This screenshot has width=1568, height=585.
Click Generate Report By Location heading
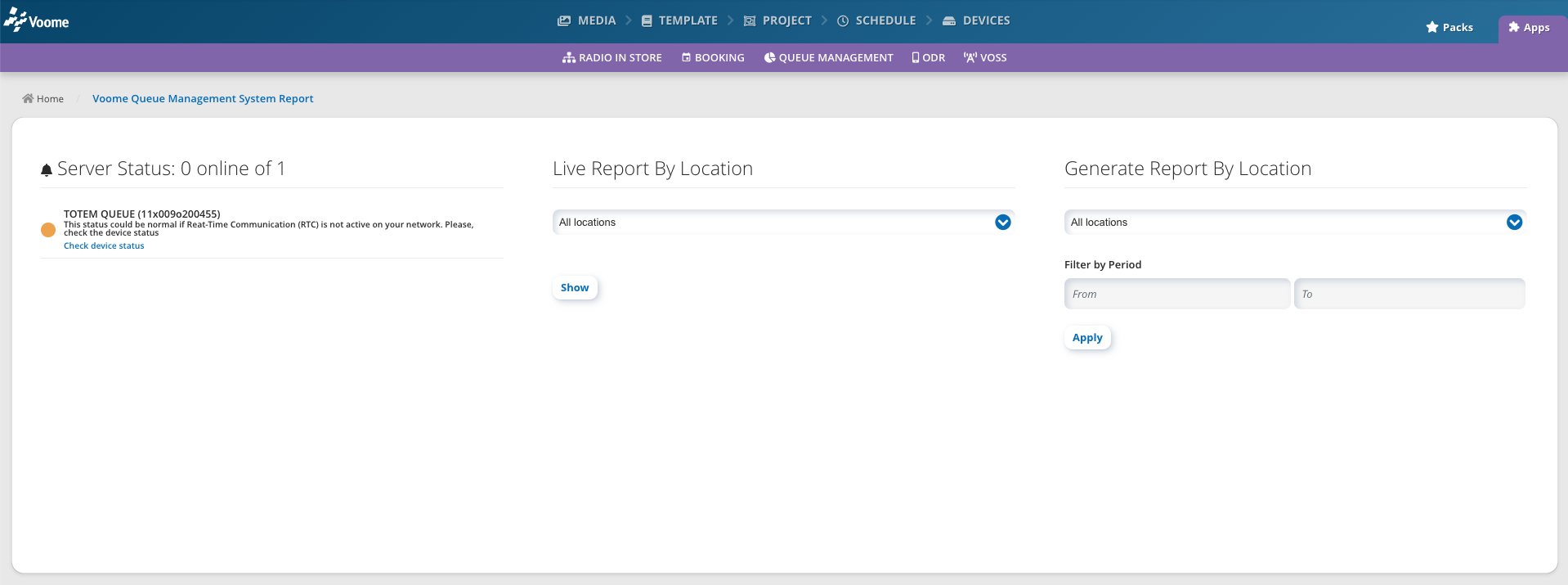click(1188, 169)
